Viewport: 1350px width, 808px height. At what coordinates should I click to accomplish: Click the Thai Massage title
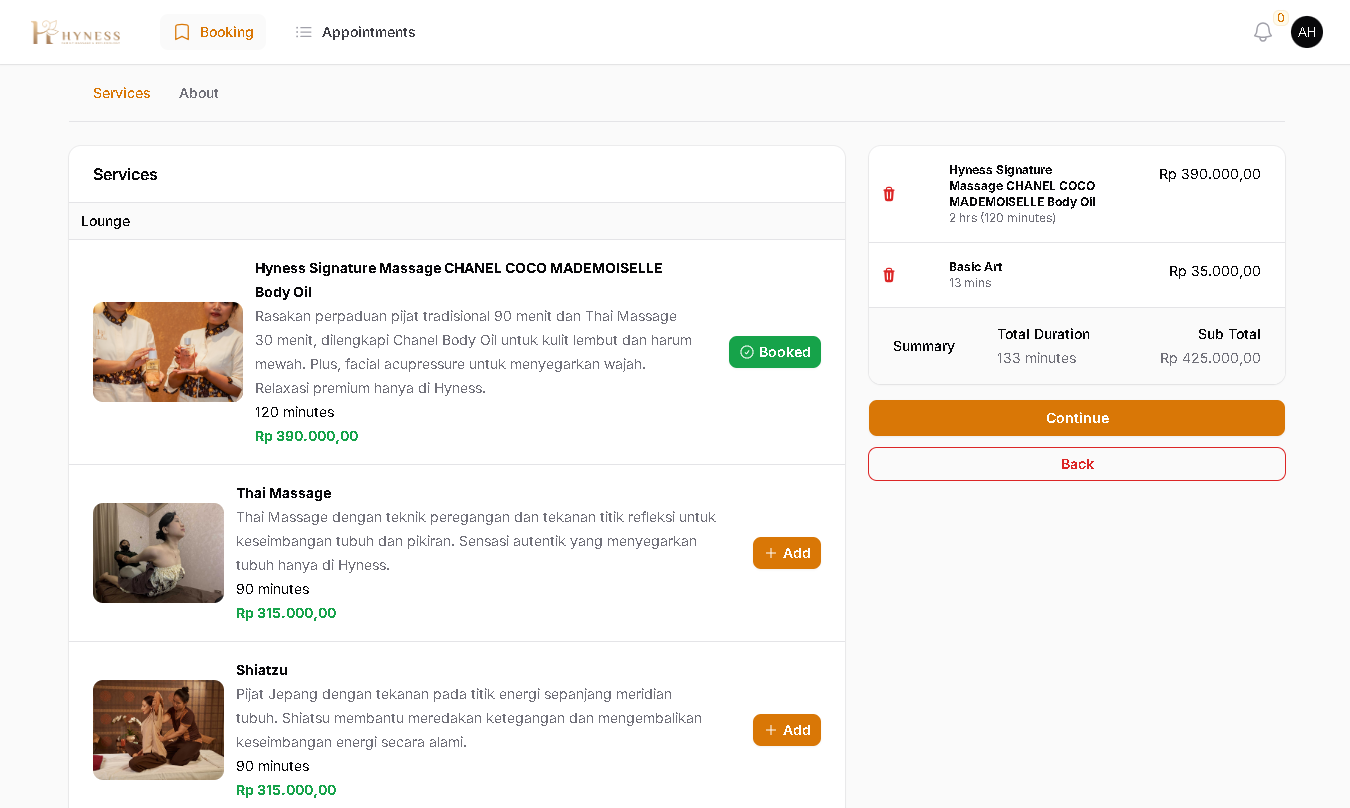click(x=284, y=493)
